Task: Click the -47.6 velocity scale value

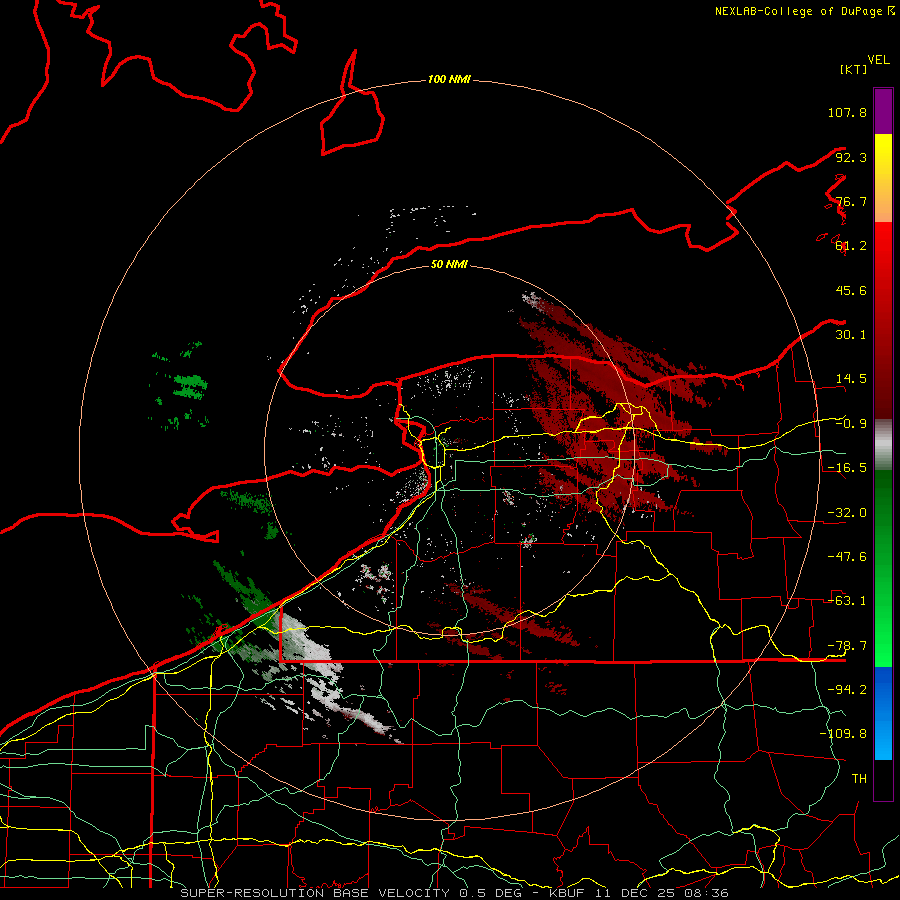Action: coord(847,557)
